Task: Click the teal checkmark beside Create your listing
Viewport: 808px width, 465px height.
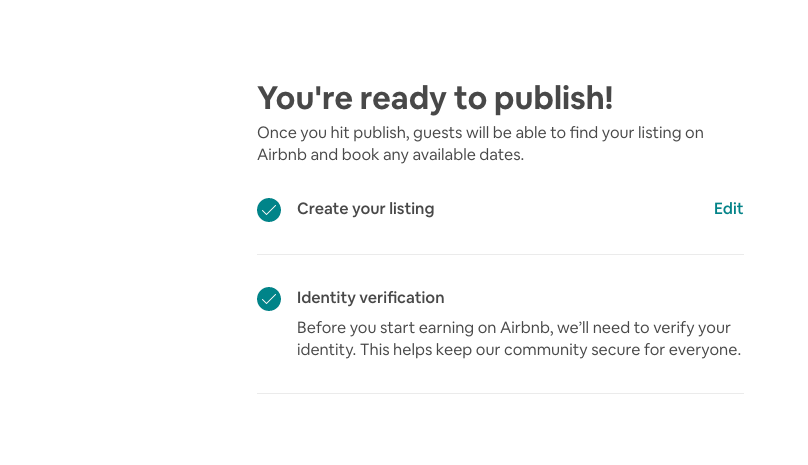Action: pos(269,210)
